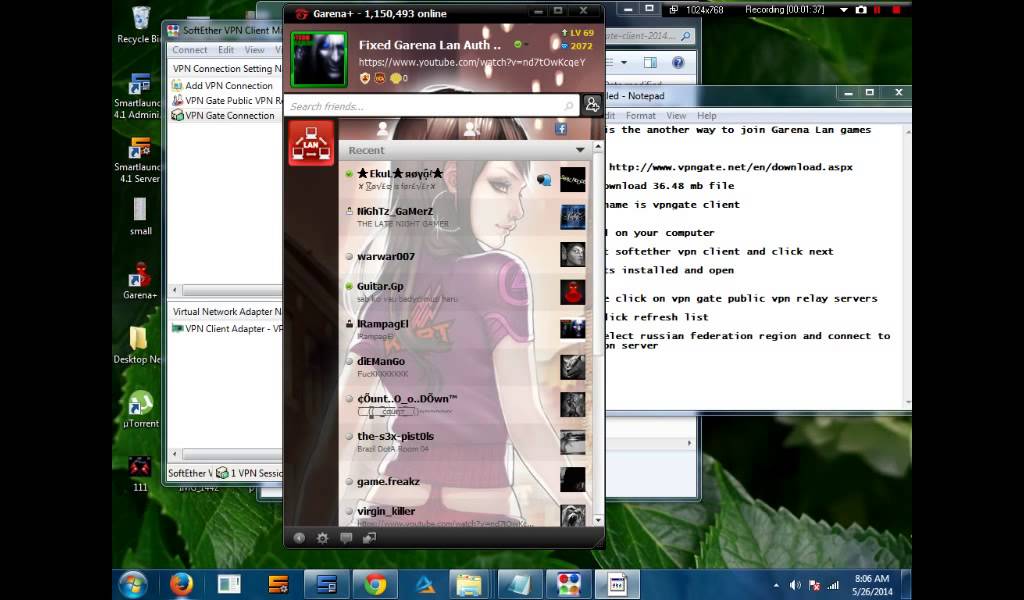Click the orange badge icon under profile URL
Viewport: 1024px width, 600px height.
click(380, 78)
